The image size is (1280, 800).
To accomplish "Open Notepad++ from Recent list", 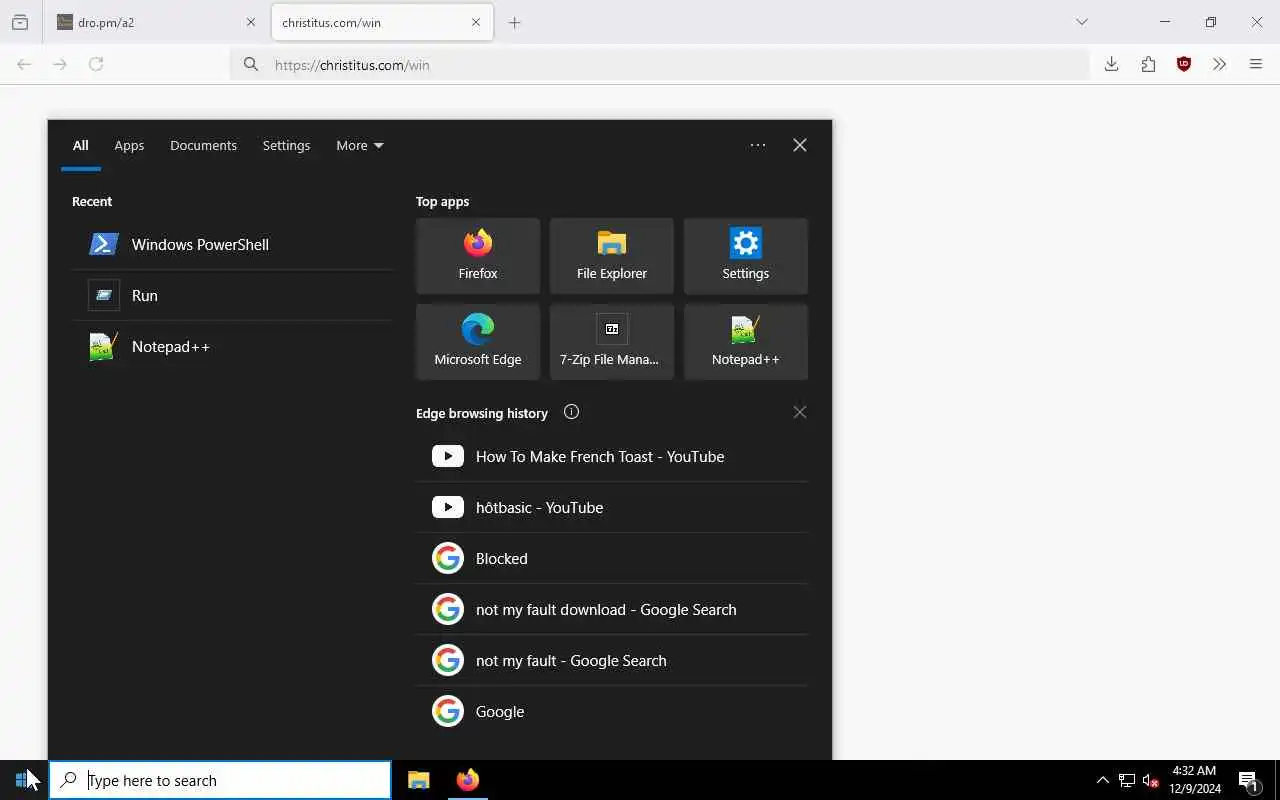I will click(x=232, y=346).
